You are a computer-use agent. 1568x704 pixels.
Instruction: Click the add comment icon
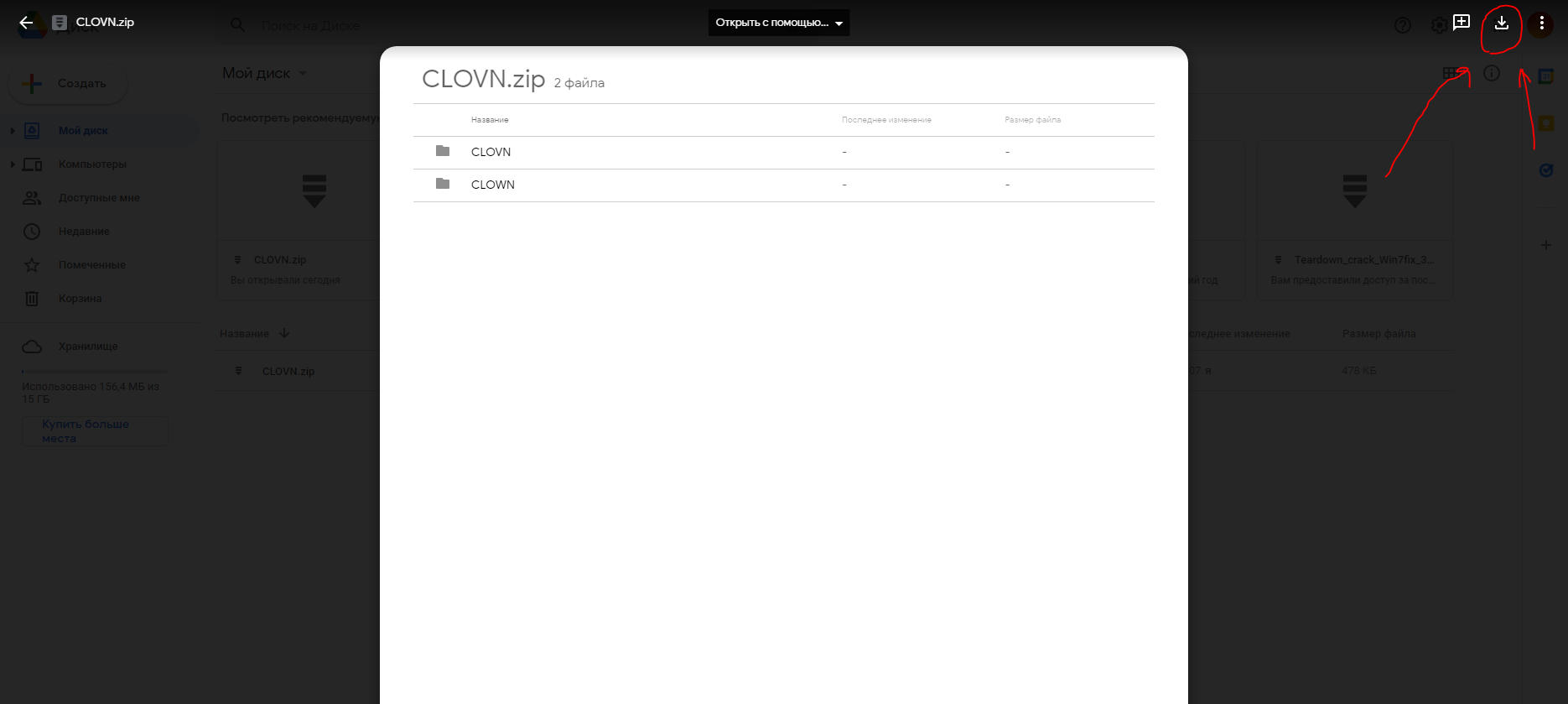(1462, 23)
